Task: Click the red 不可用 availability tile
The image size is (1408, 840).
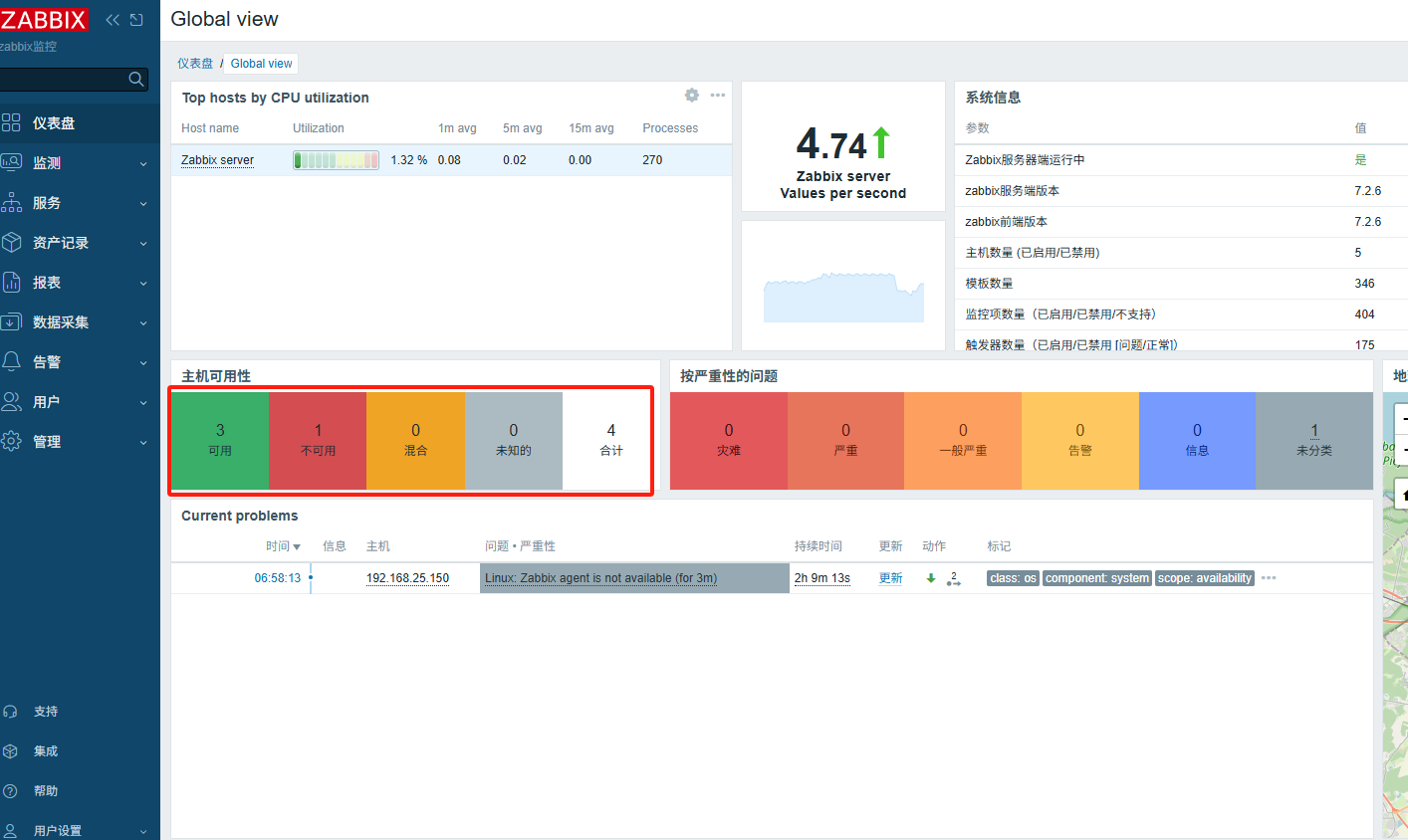Action: [318, 439]
